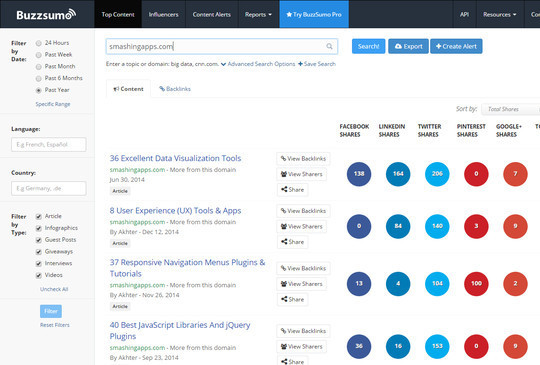
Task: Click the Export button
Action: (408, 46)
